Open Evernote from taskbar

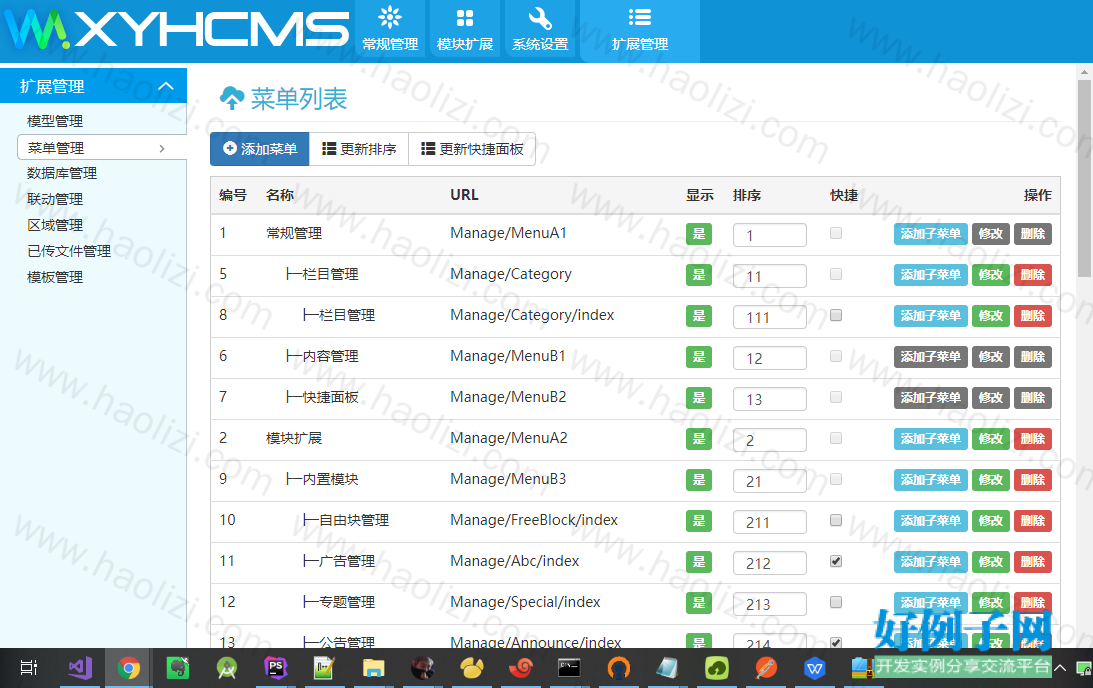point(178,668)
